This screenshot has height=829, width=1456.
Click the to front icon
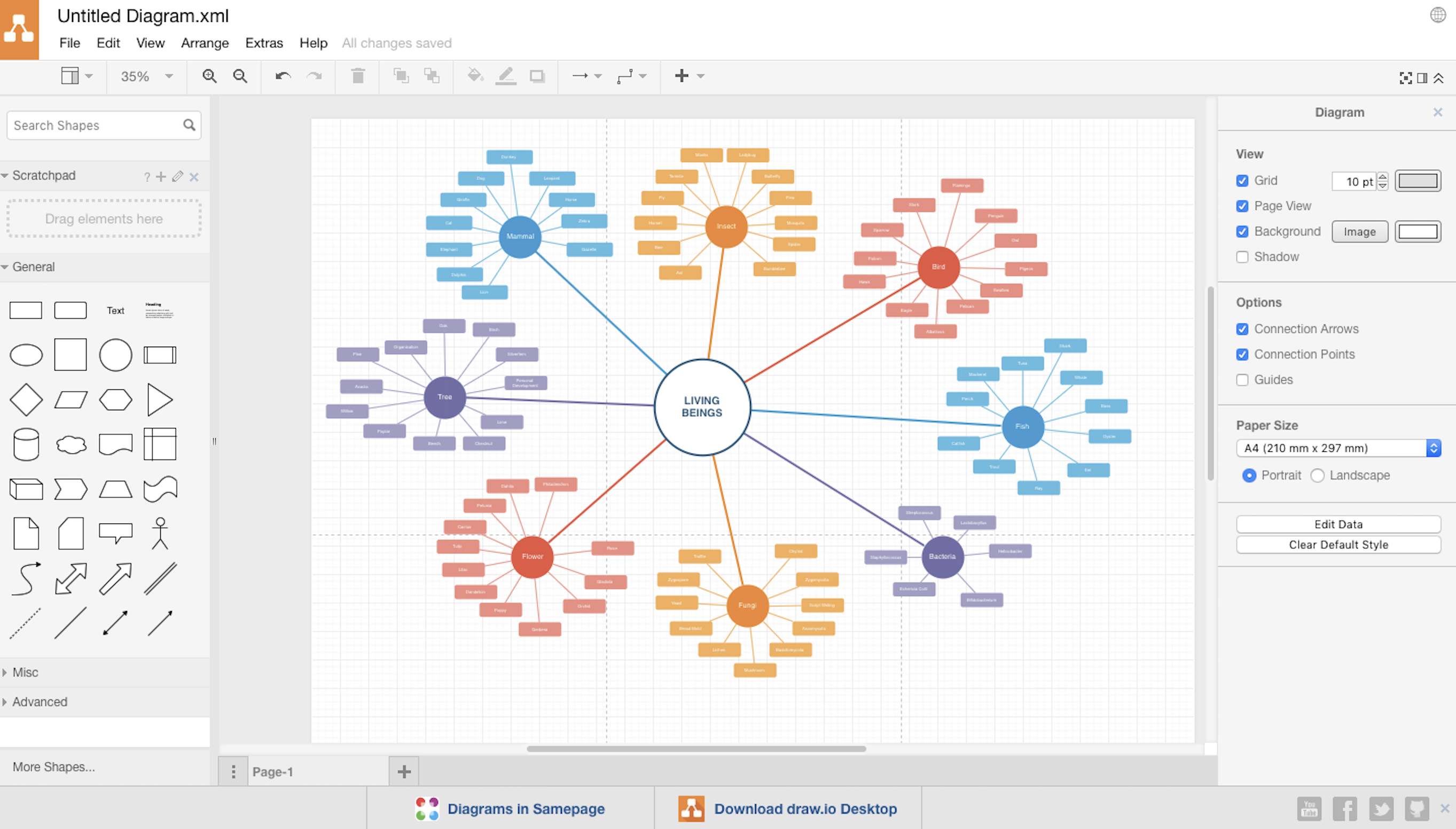(401, 76)
